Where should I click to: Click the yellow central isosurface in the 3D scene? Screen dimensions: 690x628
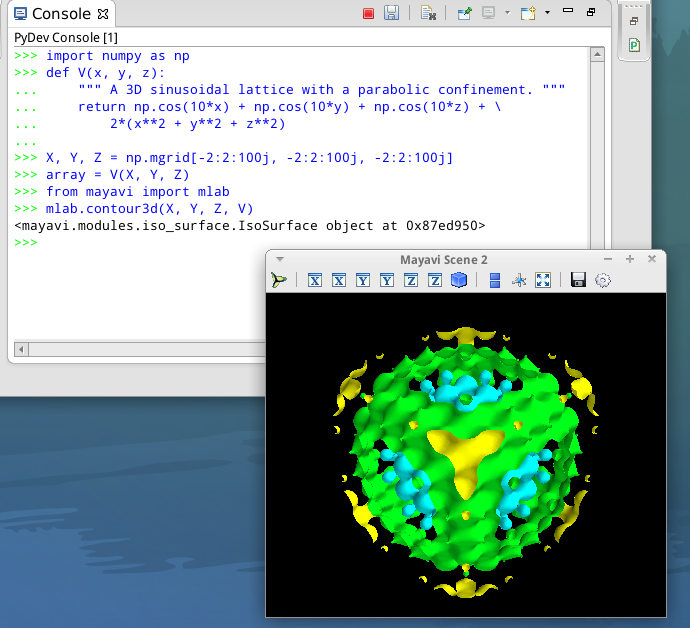tap(467, 460)
